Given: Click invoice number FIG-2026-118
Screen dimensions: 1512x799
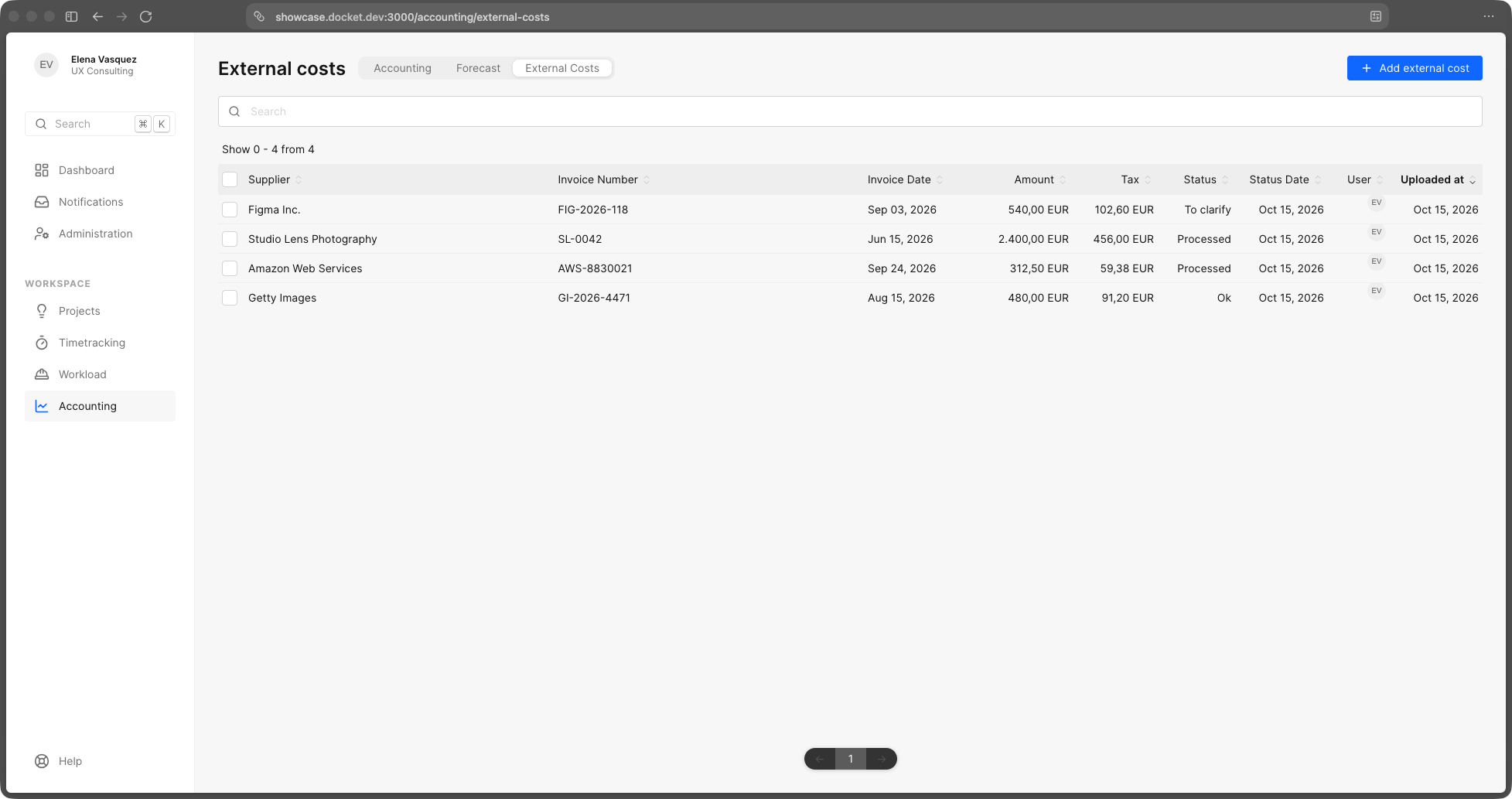Looking at the screenshot, I should [x=593, y=210].
